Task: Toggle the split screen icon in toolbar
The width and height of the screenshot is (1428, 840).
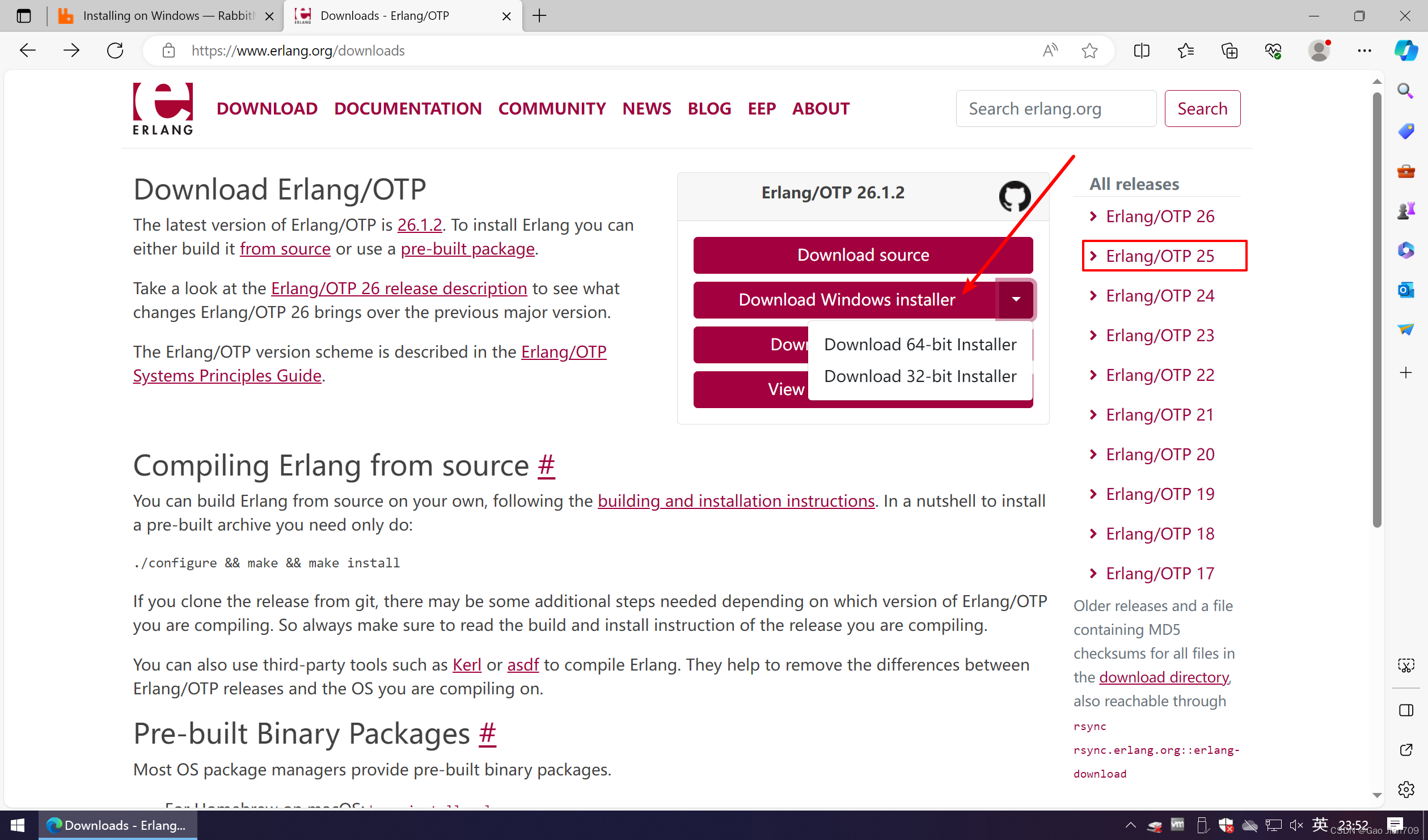Action: [1141, 50]
